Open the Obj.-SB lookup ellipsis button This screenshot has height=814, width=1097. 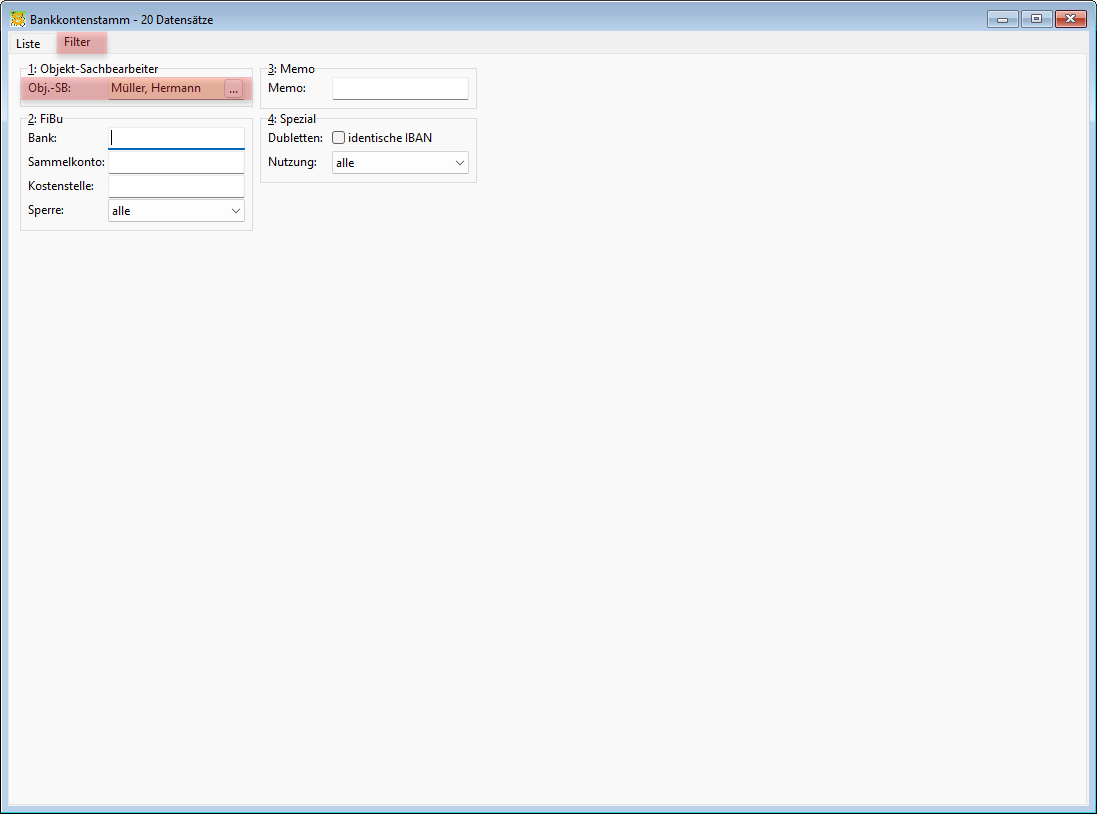234,89
